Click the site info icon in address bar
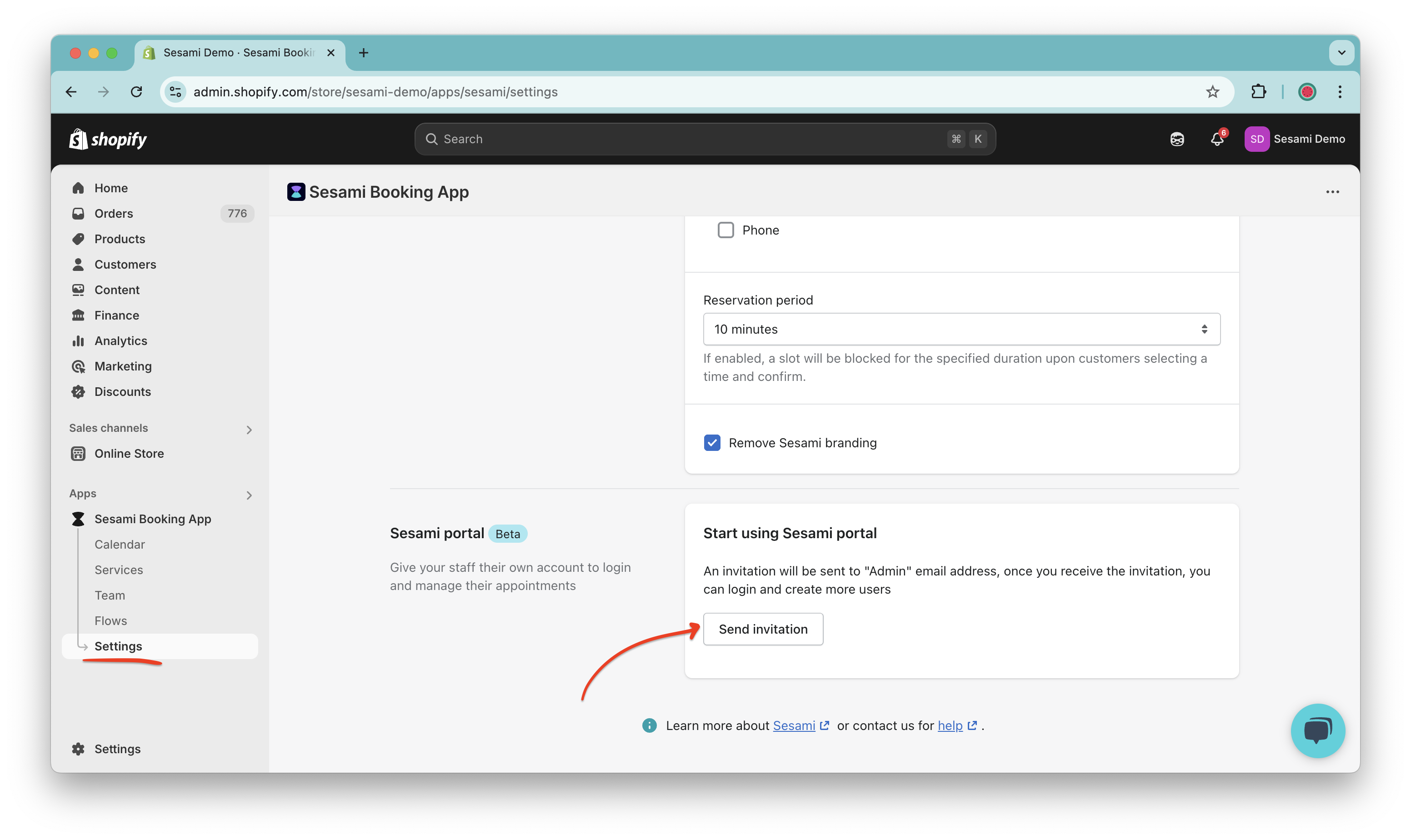 point(175,92)
